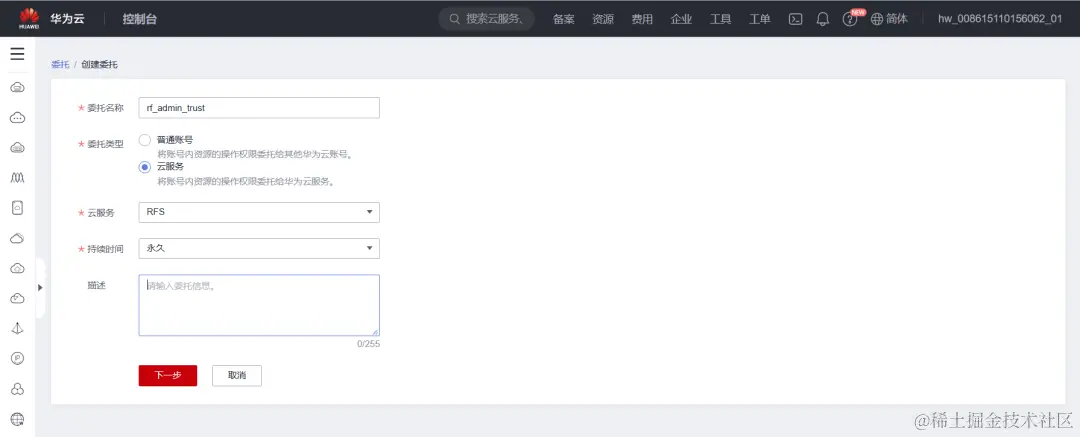Open the cloud-with-house sidebar icon
Viewport: 1080px width, 437px height.
[18, 268]
